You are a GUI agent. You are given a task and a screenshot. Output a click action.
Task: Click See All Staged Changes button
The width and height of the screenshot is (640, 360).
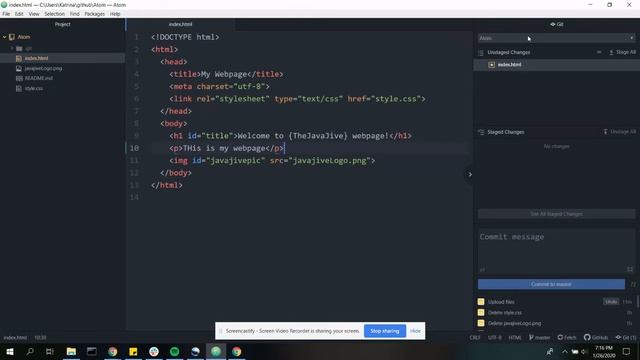tap(557, 214)
